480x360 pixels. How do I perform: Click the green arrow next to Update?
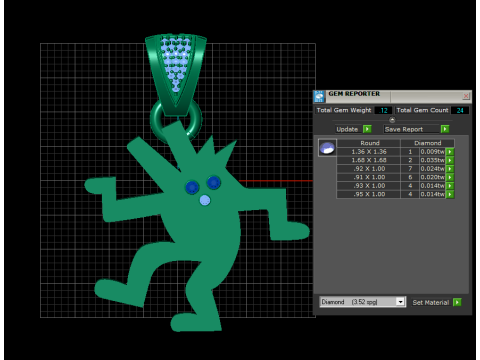[x=367, y=129]
